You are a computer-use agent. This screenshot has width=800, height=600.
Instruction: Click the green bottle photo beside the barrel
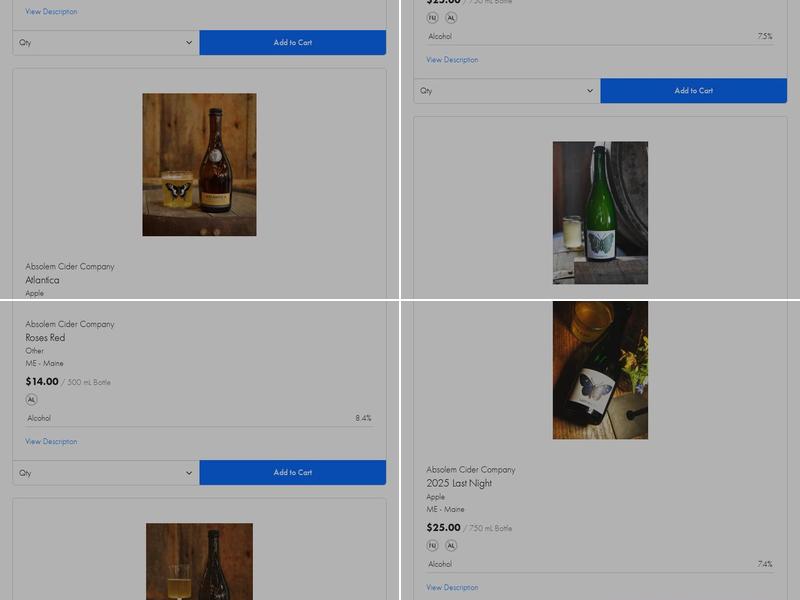pyautogui.click(x=600, y=213)
